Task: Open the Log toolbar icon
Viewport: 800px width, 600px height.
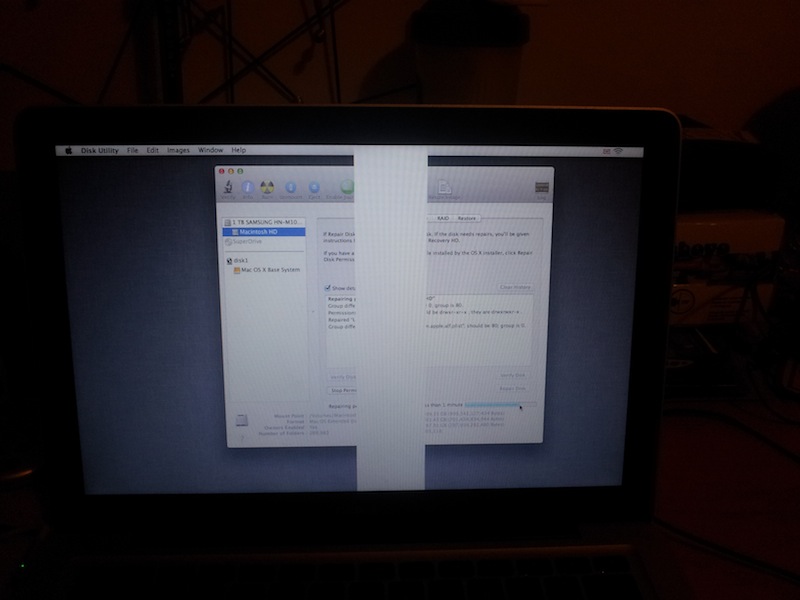Action: coord(542,188)
